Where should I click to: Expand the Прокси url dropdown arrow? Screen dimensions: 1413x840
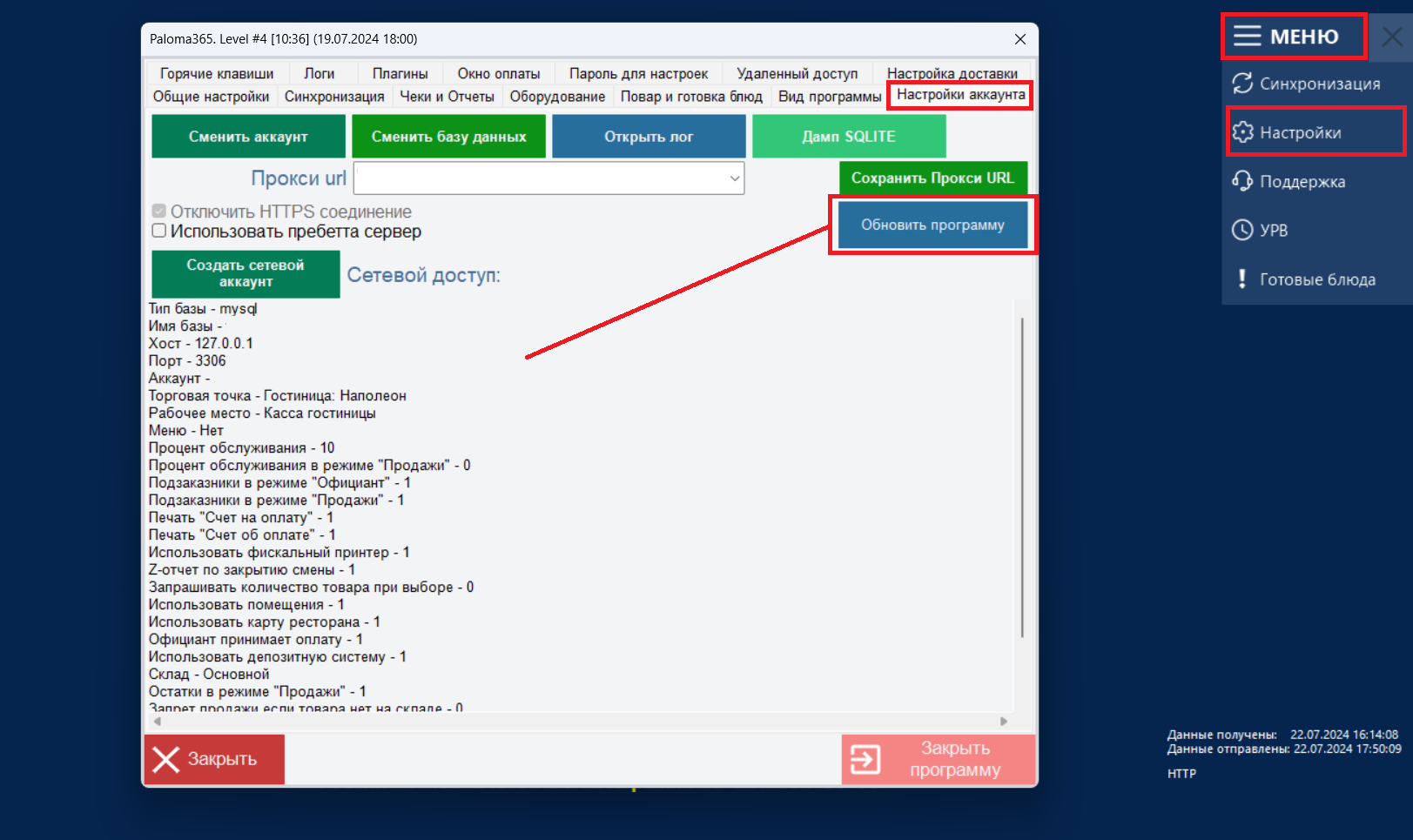735,178
